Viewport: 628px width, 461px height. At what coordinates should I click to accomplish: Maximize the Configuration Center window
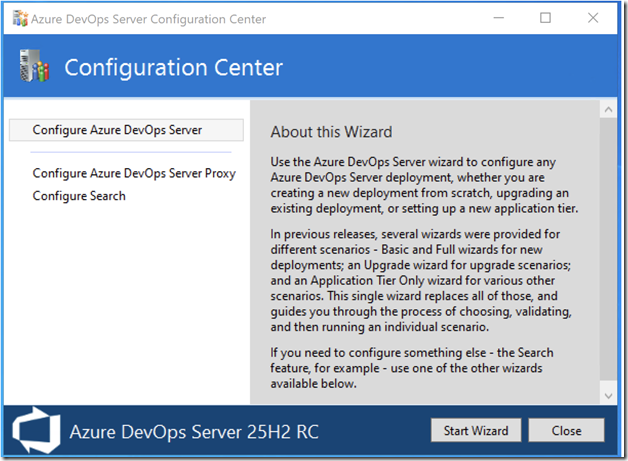click(x=545, y=18)
